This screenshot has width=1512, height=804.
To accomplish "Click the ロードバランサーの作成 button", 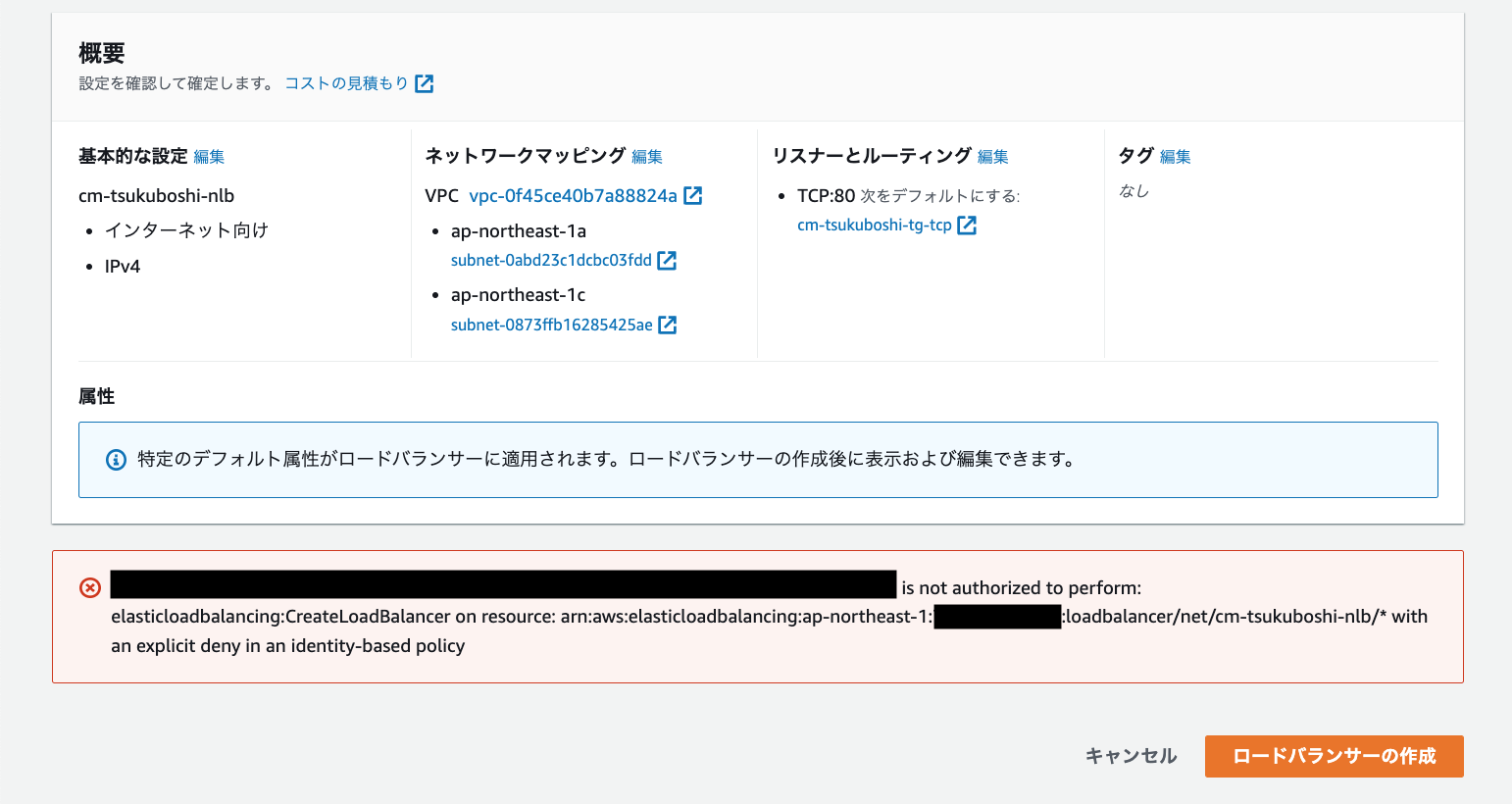I will (1334, 756).
